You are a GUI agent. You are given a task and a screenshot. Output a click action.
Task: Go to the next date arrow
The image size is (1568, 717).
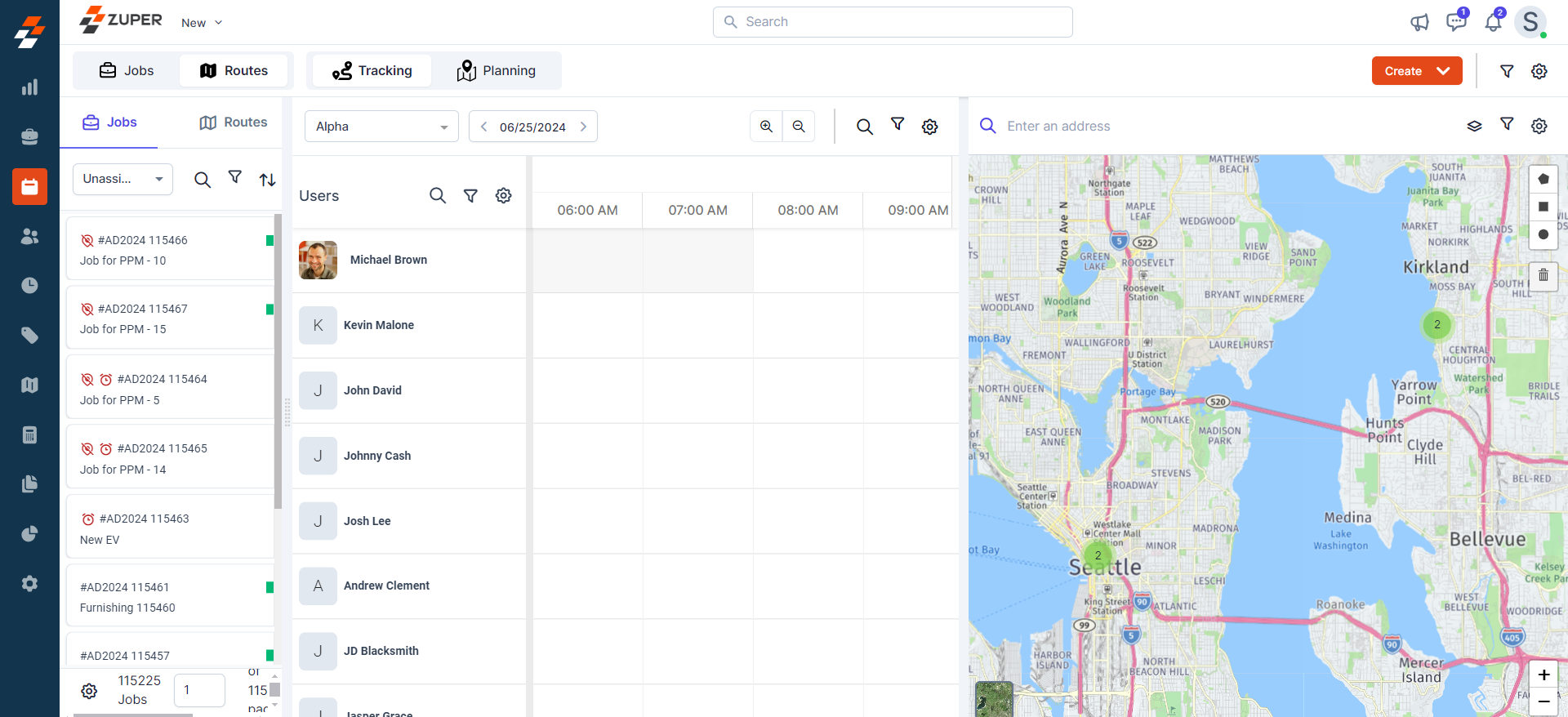[x=583, y=127]
